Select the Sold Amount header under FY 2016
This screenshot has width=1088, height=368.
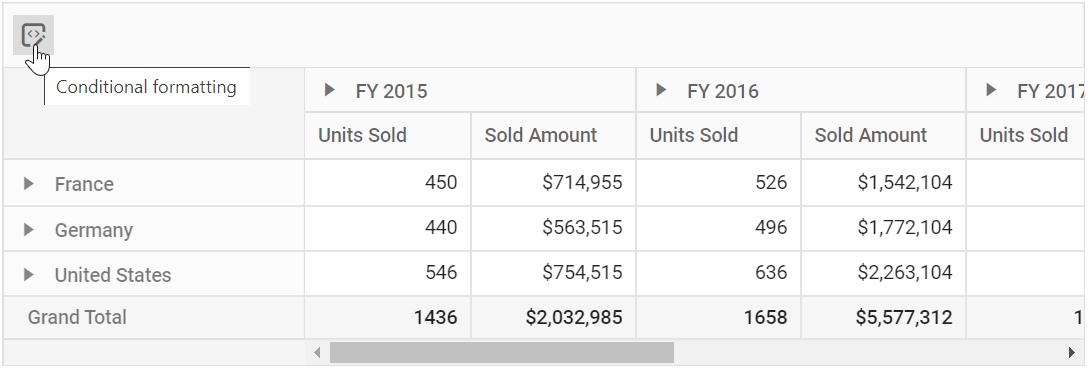[883, 135]
